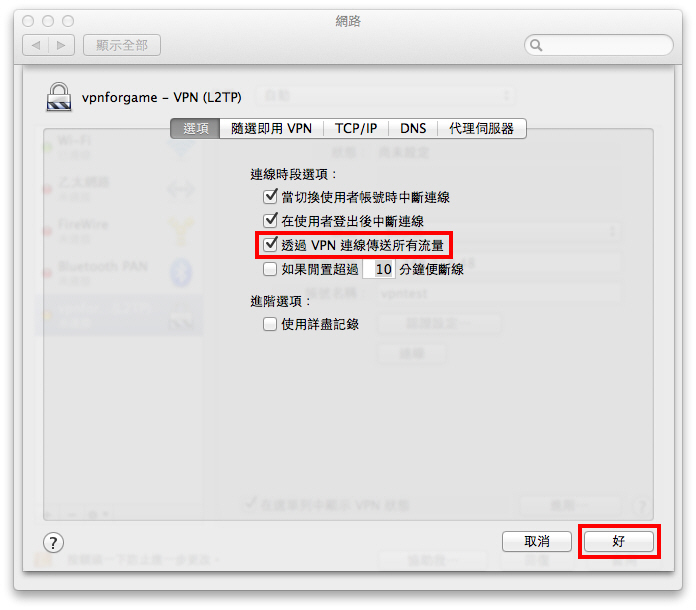Click the idle minutes field showing 10

pos(379,269)
